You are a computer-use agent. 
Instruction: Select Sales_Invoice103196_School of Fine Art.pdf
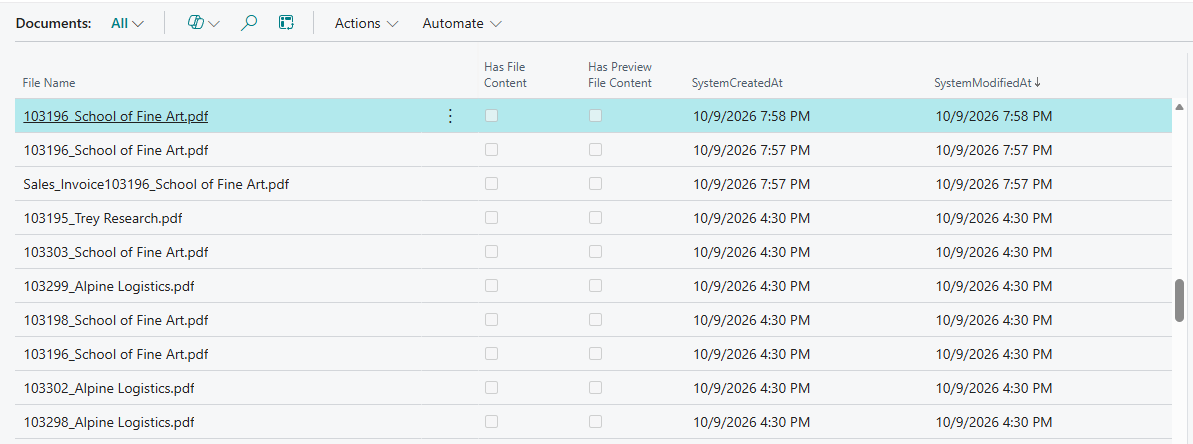click(156, 184)
